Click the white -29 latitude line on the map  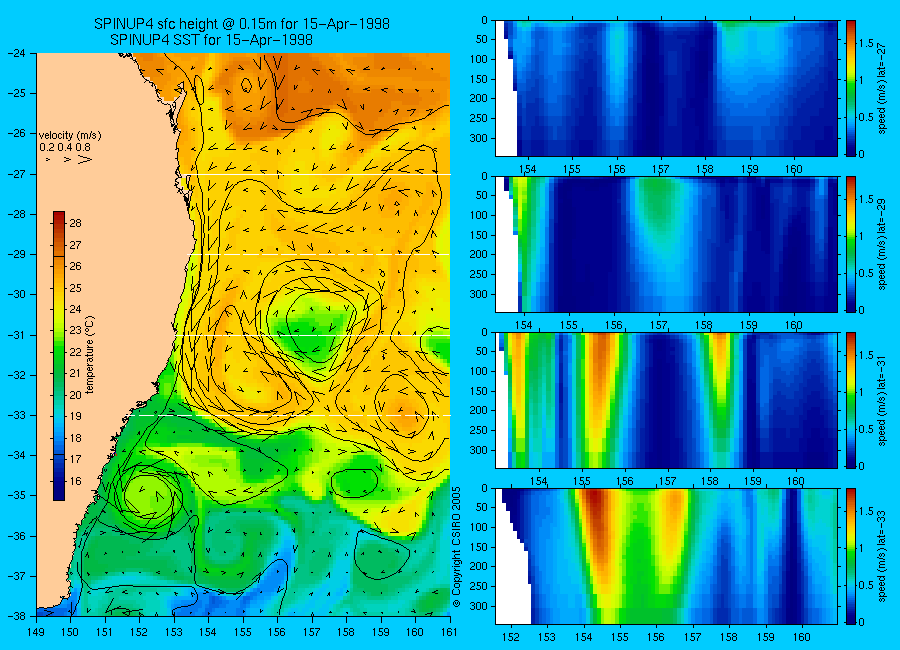click(x=320, y=254)
